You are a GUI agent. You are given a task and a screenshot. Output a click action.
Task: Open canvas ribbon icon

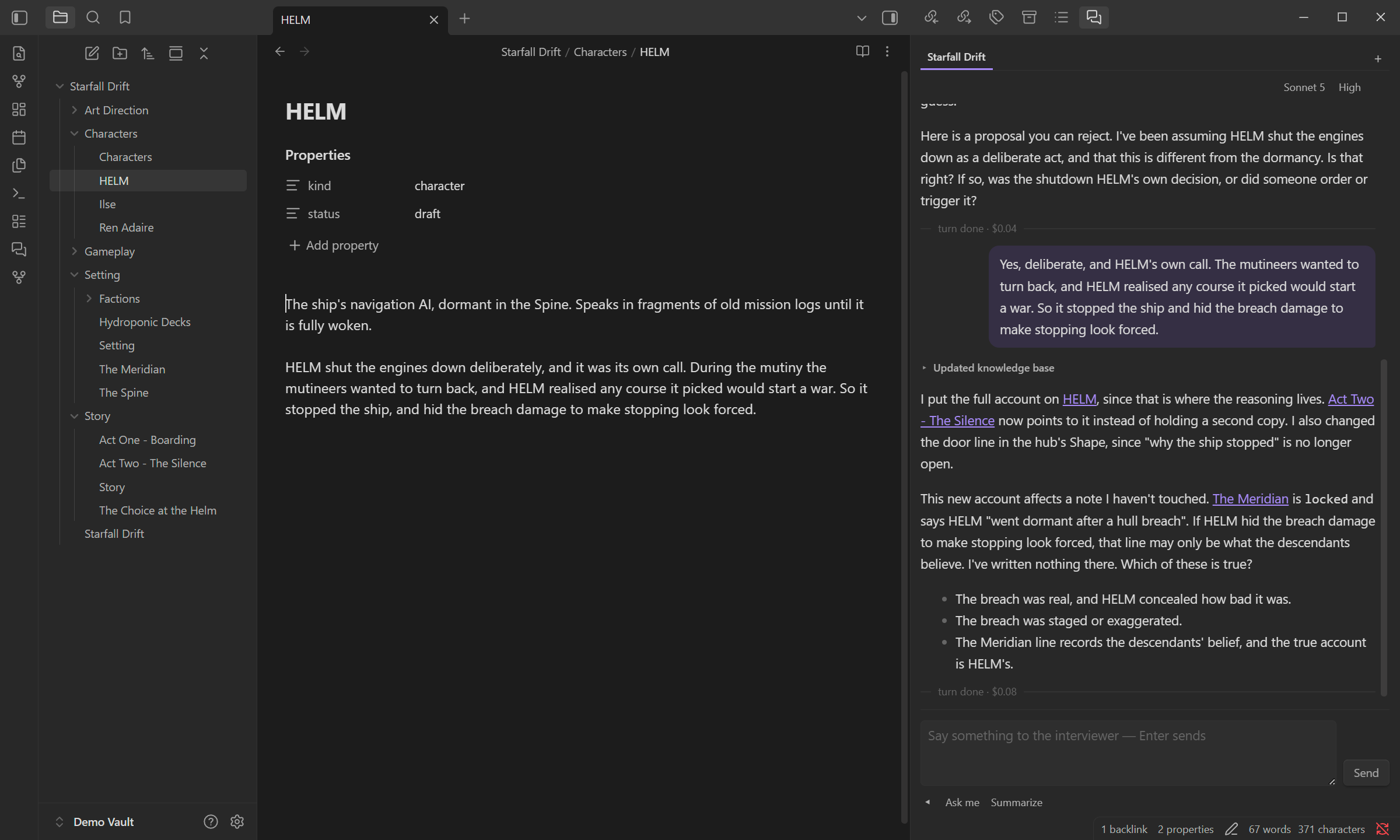[x=19, y=109]
